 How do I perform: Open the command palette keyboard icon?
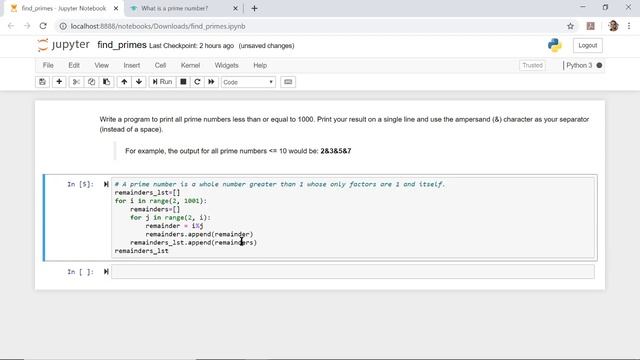288,82
